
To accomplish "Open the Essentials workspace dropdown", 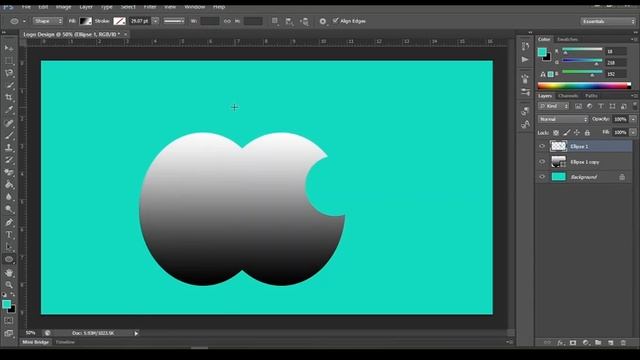I will pyautogui.click(x=608, y=21).
